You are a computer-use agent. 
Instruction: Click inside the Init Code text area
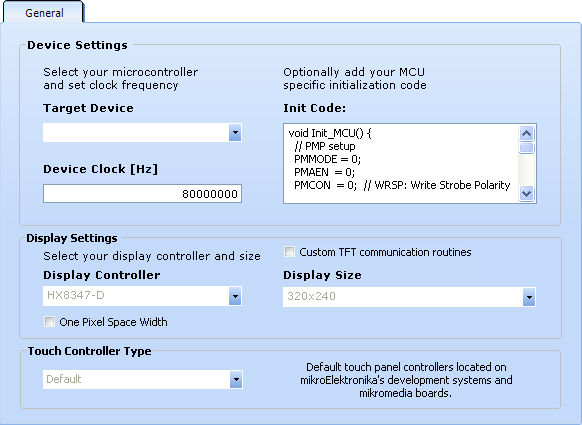pos(401,163)
